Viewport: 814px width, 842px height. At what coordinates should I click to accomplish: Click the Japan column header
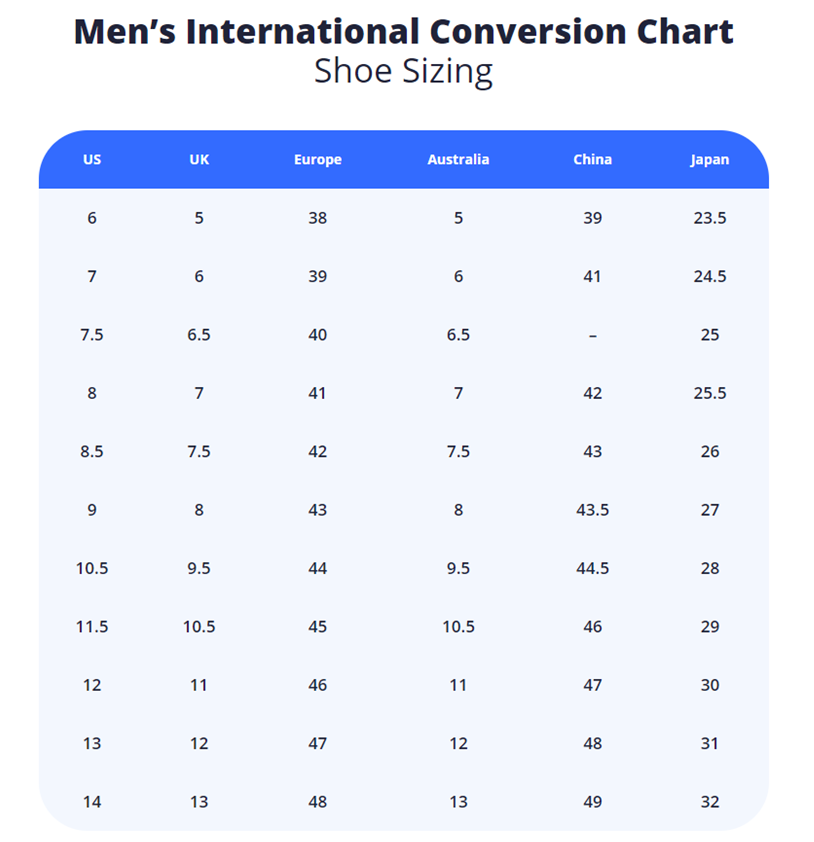(709, 159)
